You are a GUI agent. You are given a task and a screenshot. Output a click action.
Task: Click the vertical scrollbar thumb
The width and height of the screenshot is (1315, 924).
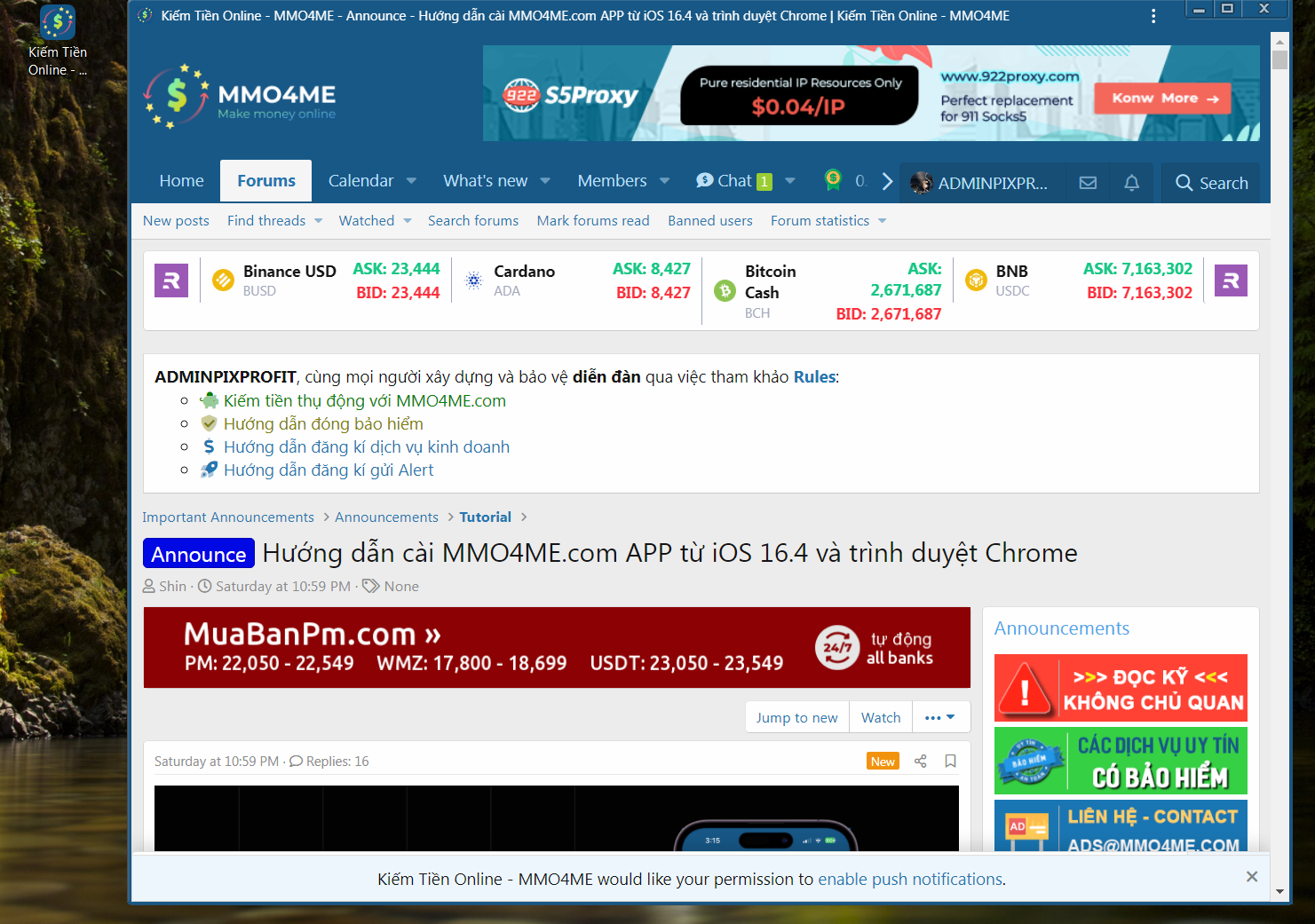coord(1279,59)
